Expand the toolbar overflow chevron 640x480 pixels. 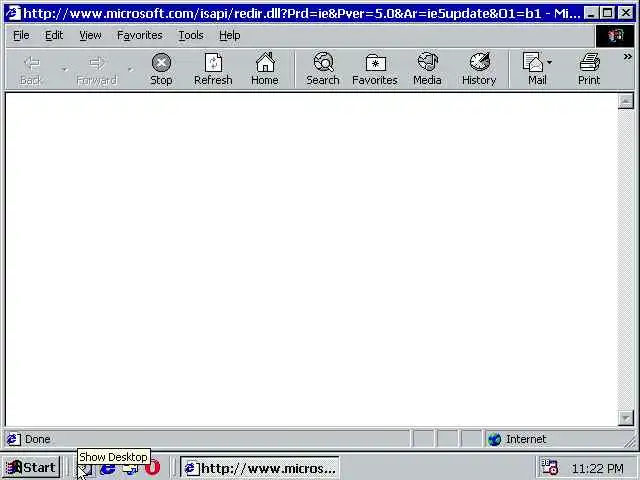pyautogui.click(x=628, y=57)
